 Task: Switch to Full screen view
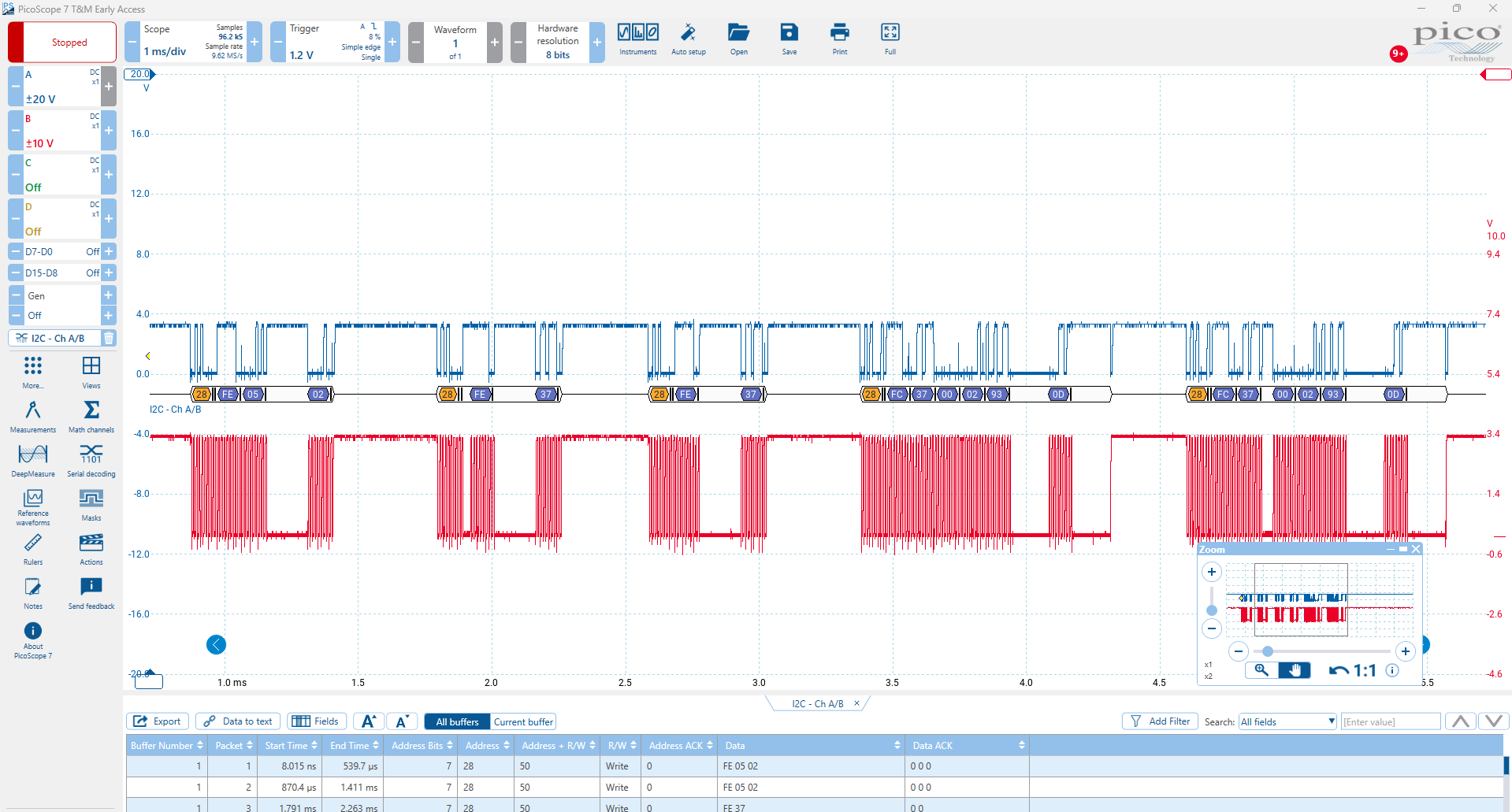click(x=890, y=39)
